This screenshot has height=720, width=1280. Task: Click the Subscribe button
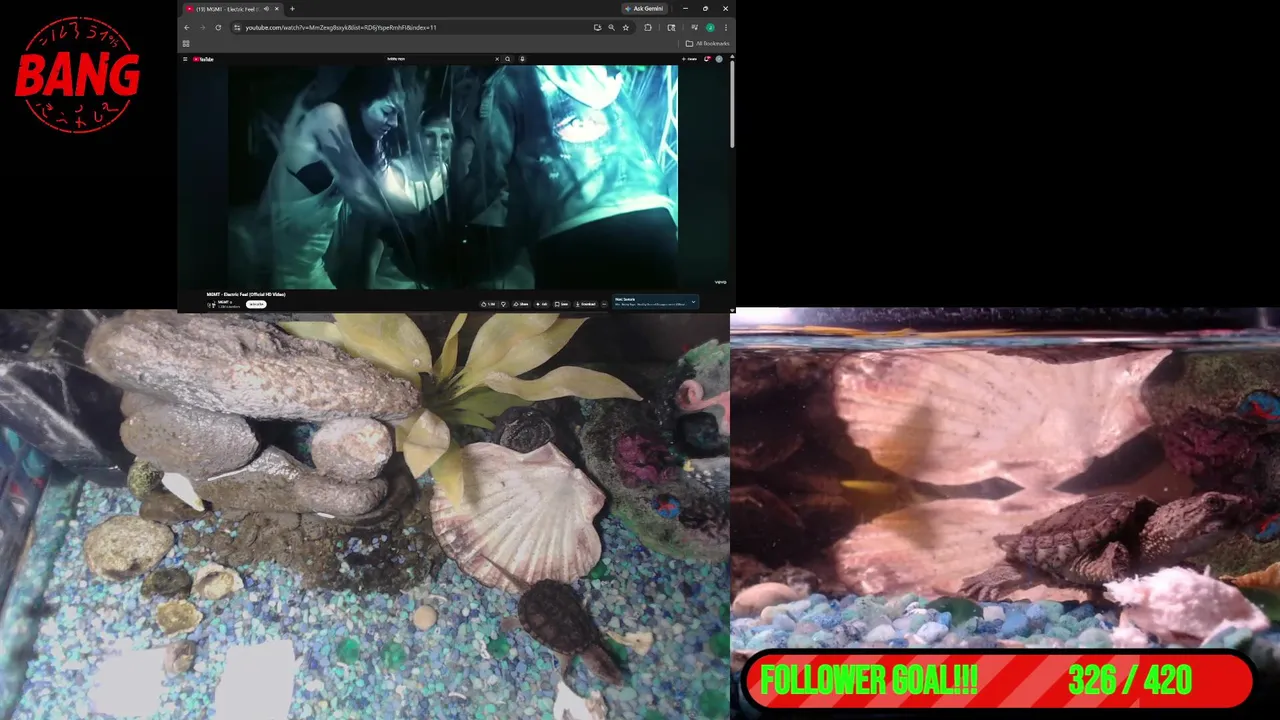pos(256,304)
